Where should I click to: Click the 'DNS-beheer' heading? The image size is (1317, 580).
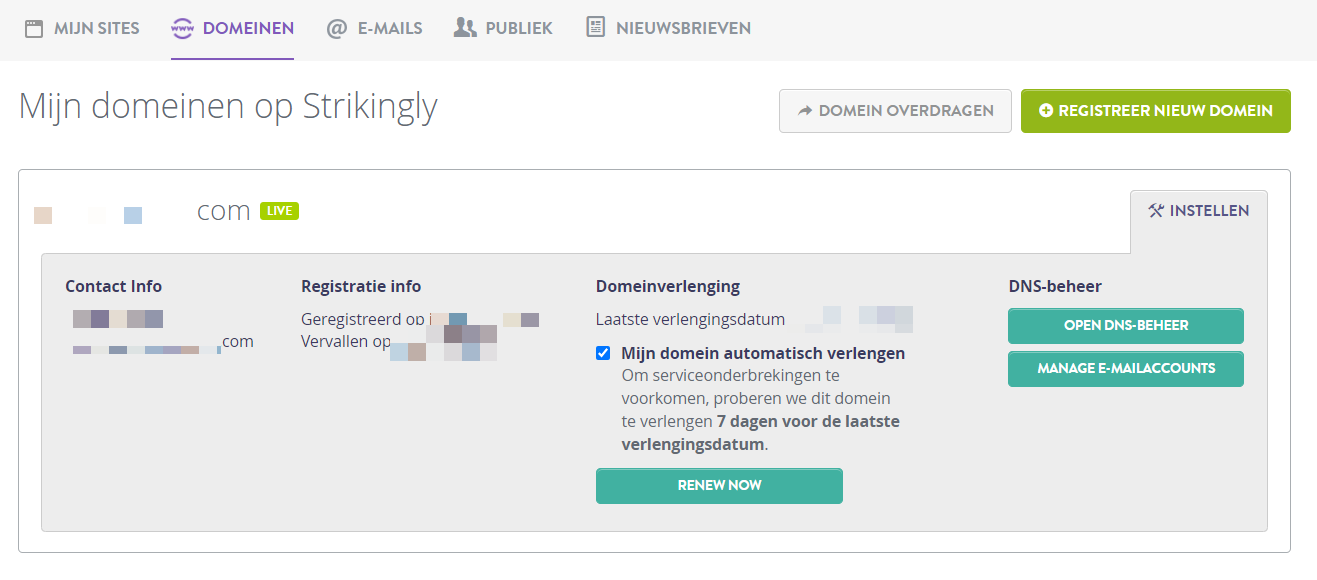(1055, 286)
